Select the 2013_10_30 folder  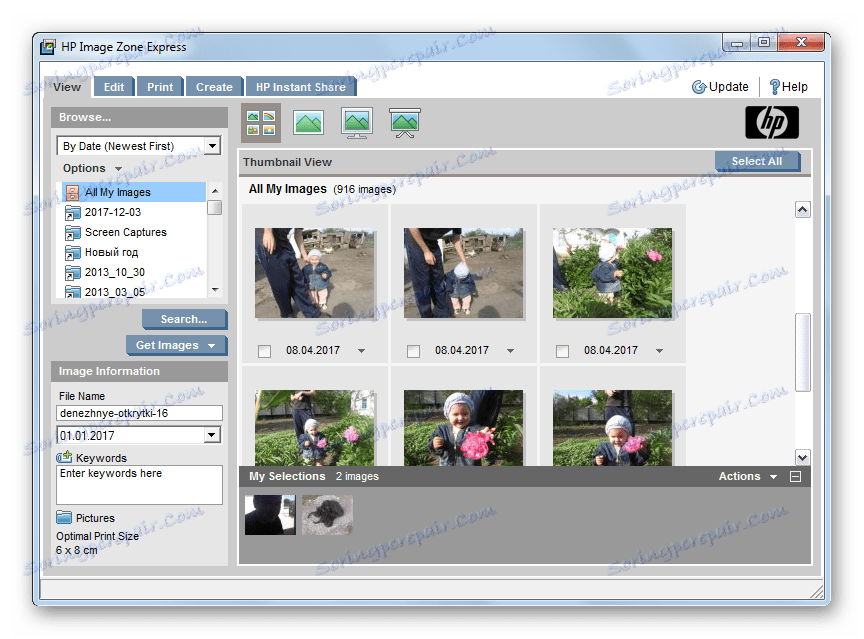pos(115,272)
